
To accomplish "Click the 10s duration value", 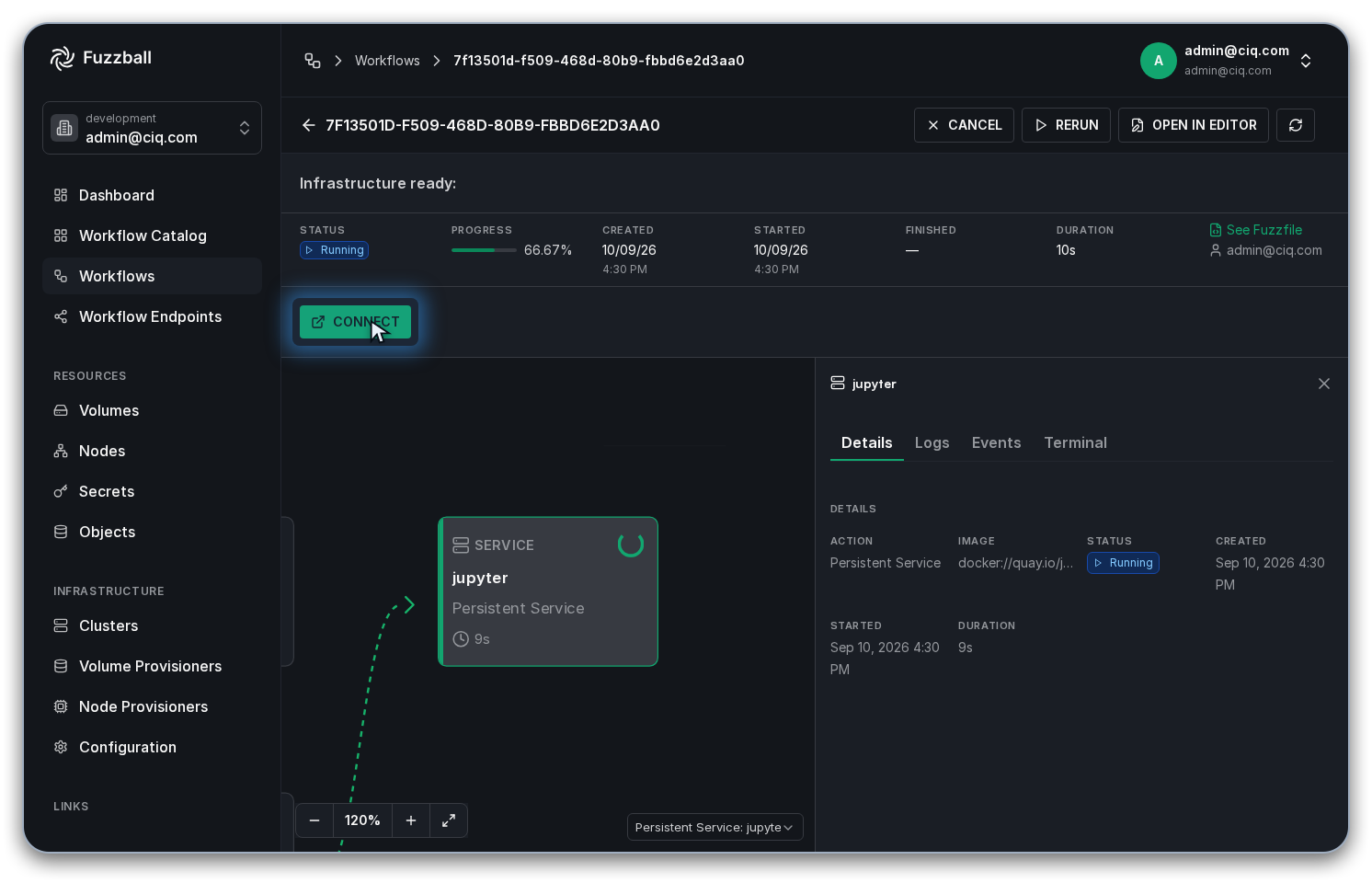I will click(x=1066, y=250).
